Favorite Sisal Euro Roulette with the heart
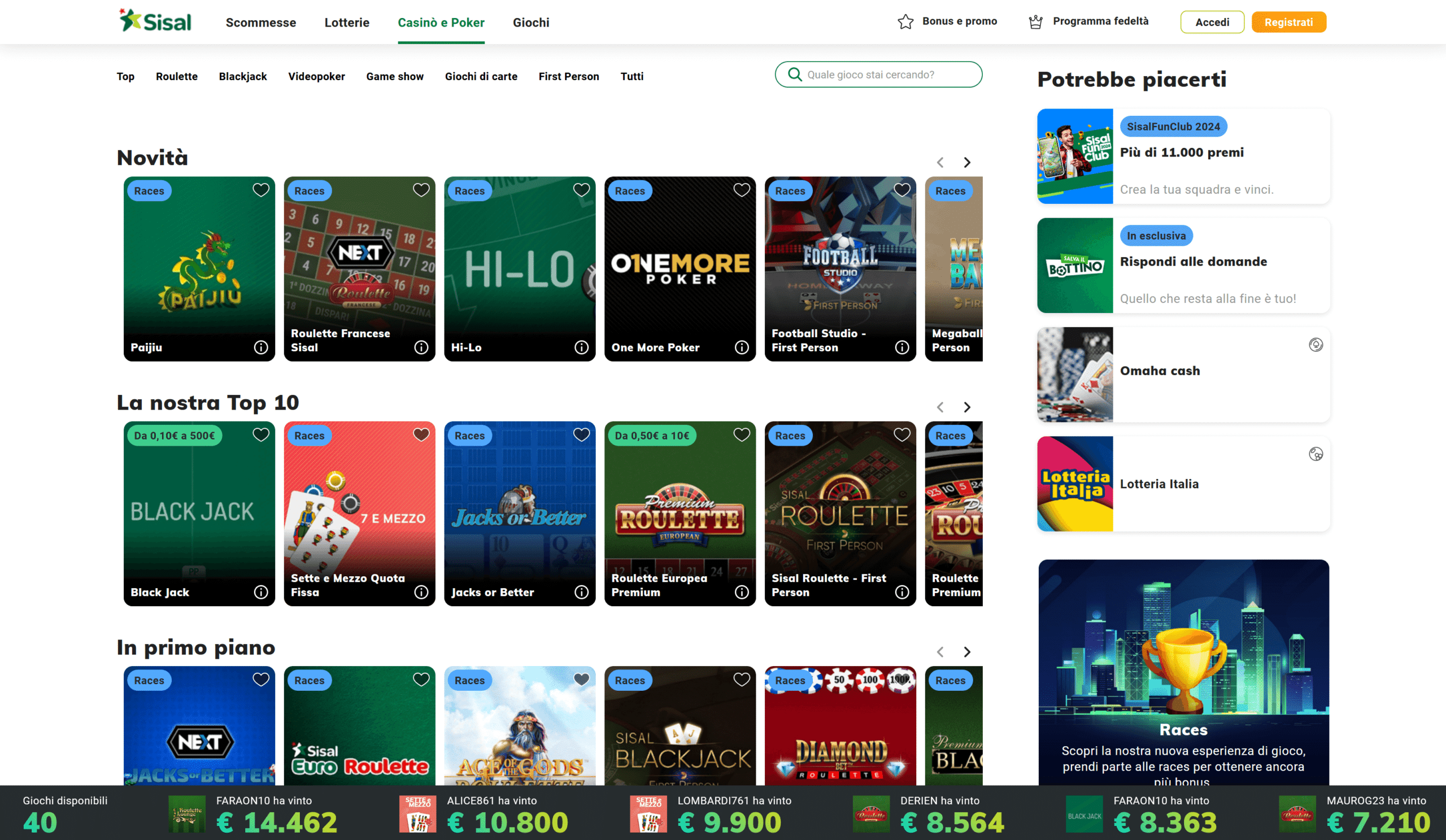The image size is (1446, 840). point(421,680)
